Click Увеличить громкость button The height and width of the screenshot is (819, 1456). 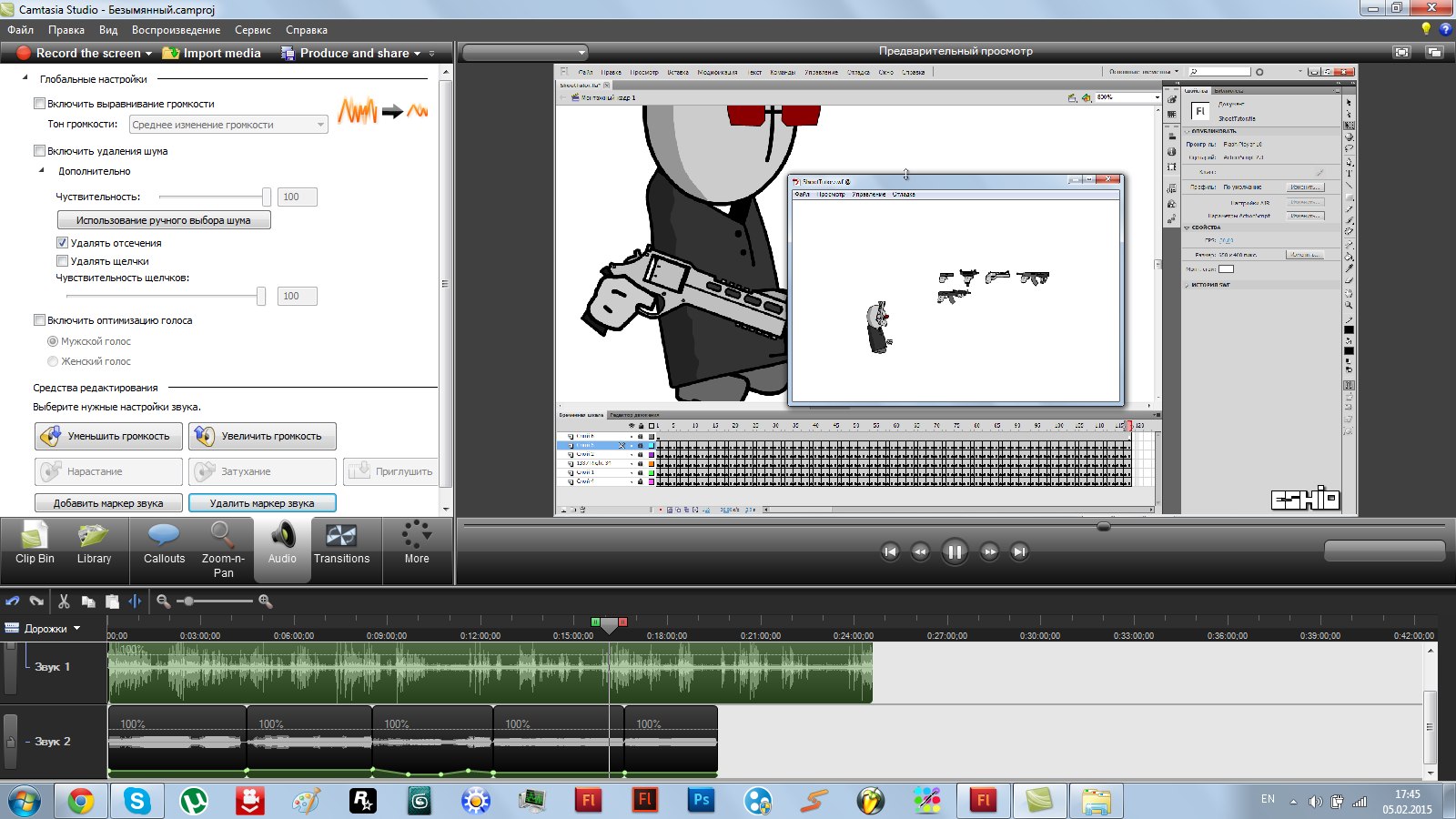[x=262, y=436]
